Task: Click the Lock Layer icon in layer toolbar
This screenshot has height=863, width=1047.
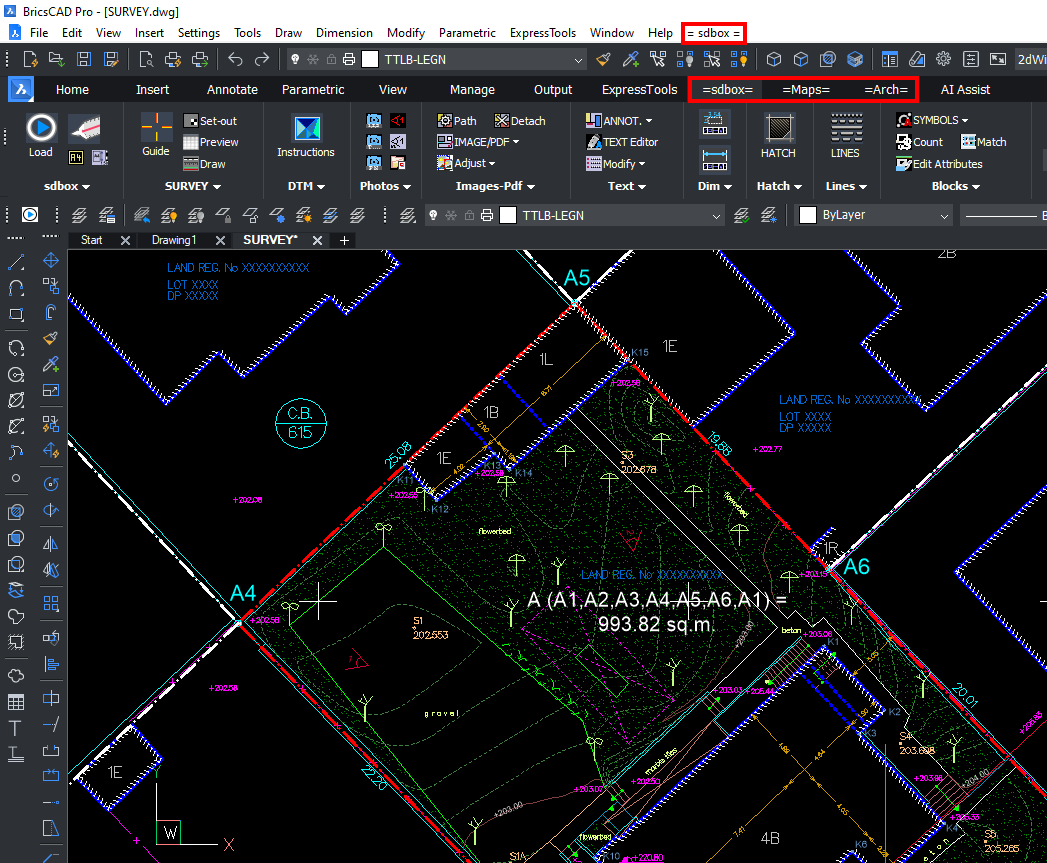Action: [223, 215]
